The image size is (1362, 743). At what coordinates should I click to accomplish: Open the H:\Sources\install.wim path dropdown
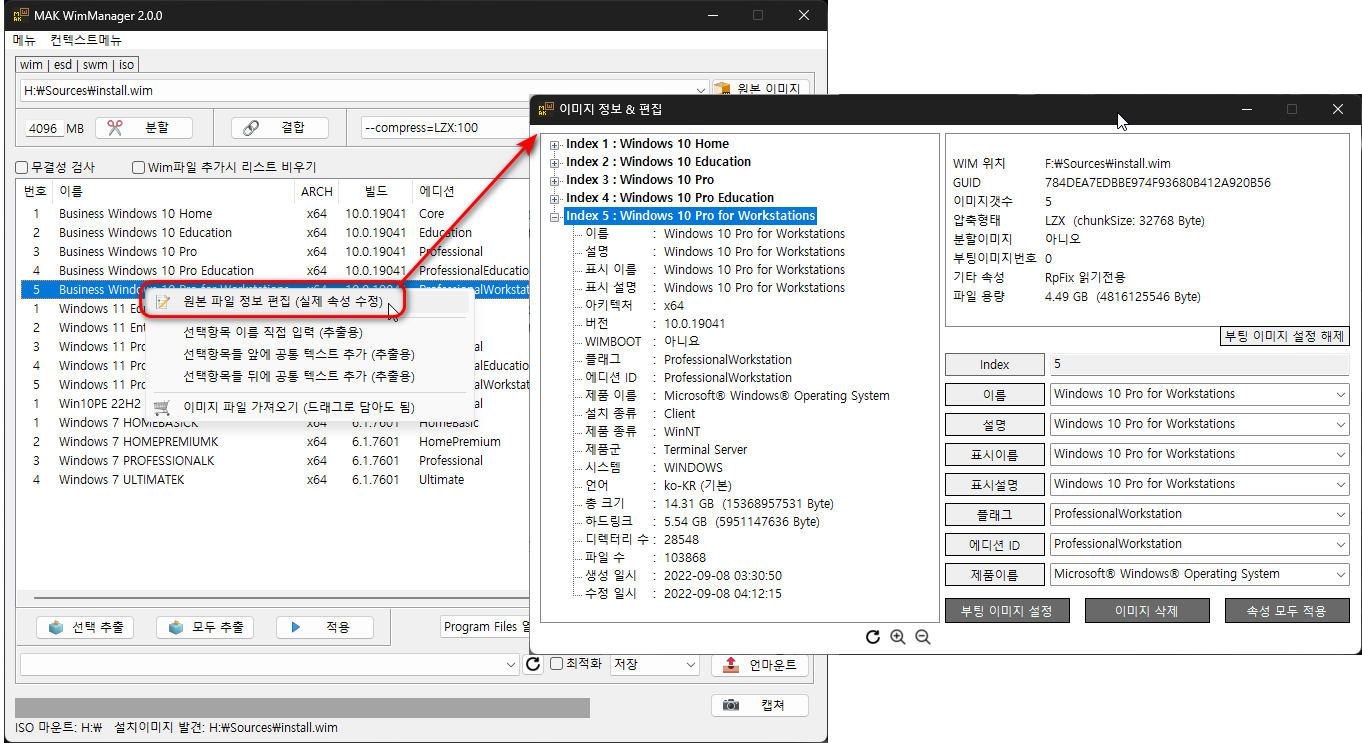tap(700, 90)
